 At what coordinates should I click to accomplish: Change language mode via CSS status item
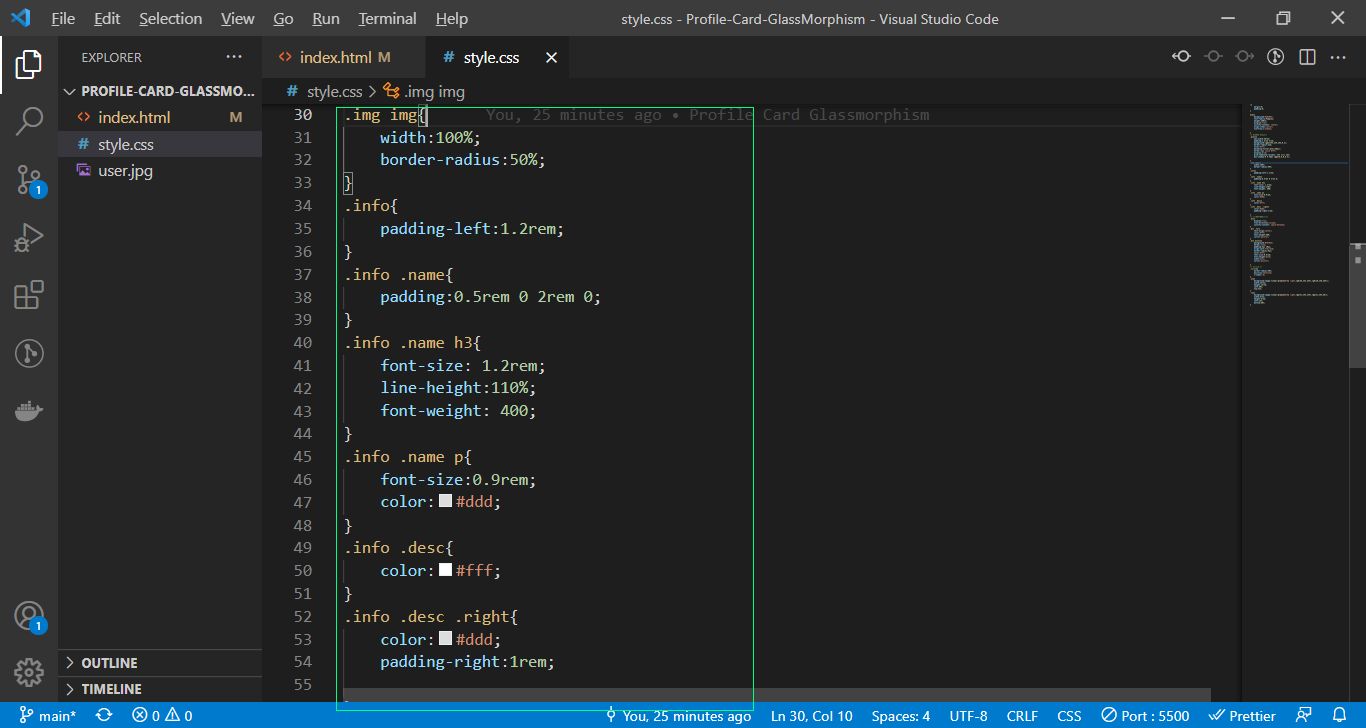[x=1069, y=716]
